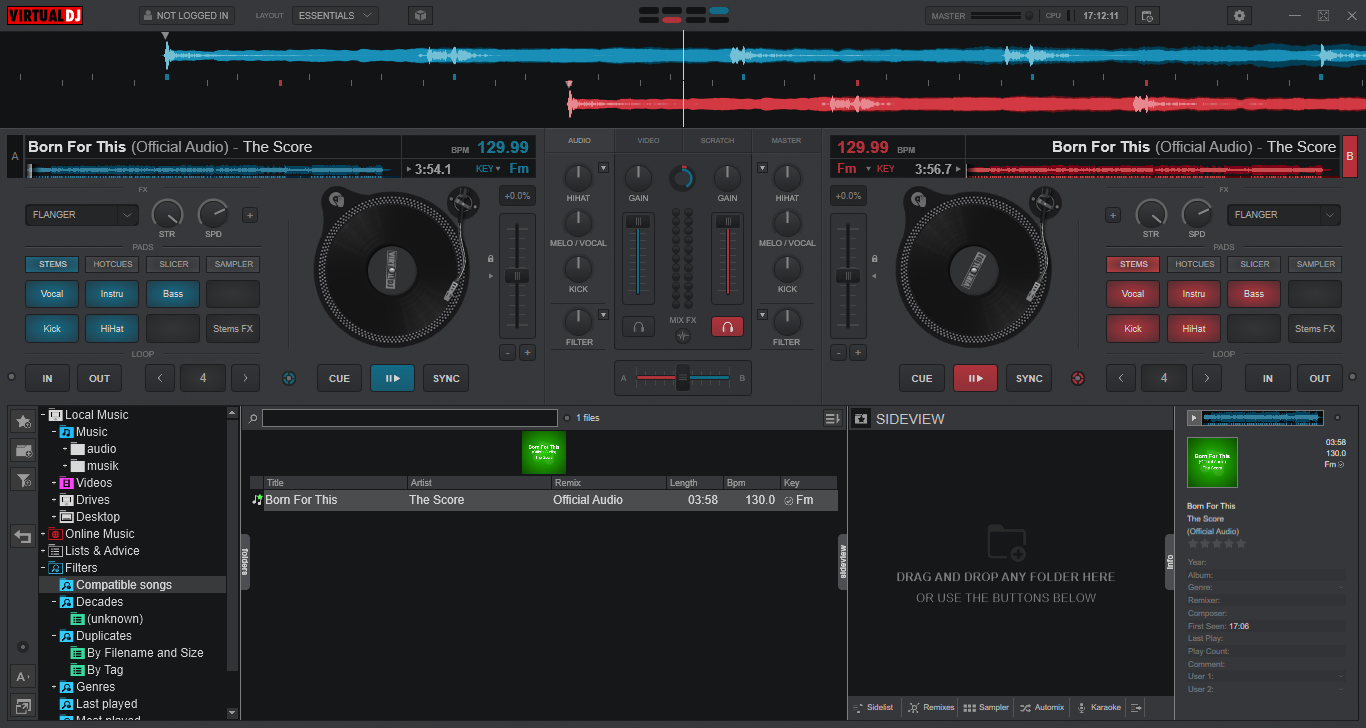The width and height of the screenshot is (1366, 728).
Task: Click the left deck pitch slider
Action: [x=517, y=275]
